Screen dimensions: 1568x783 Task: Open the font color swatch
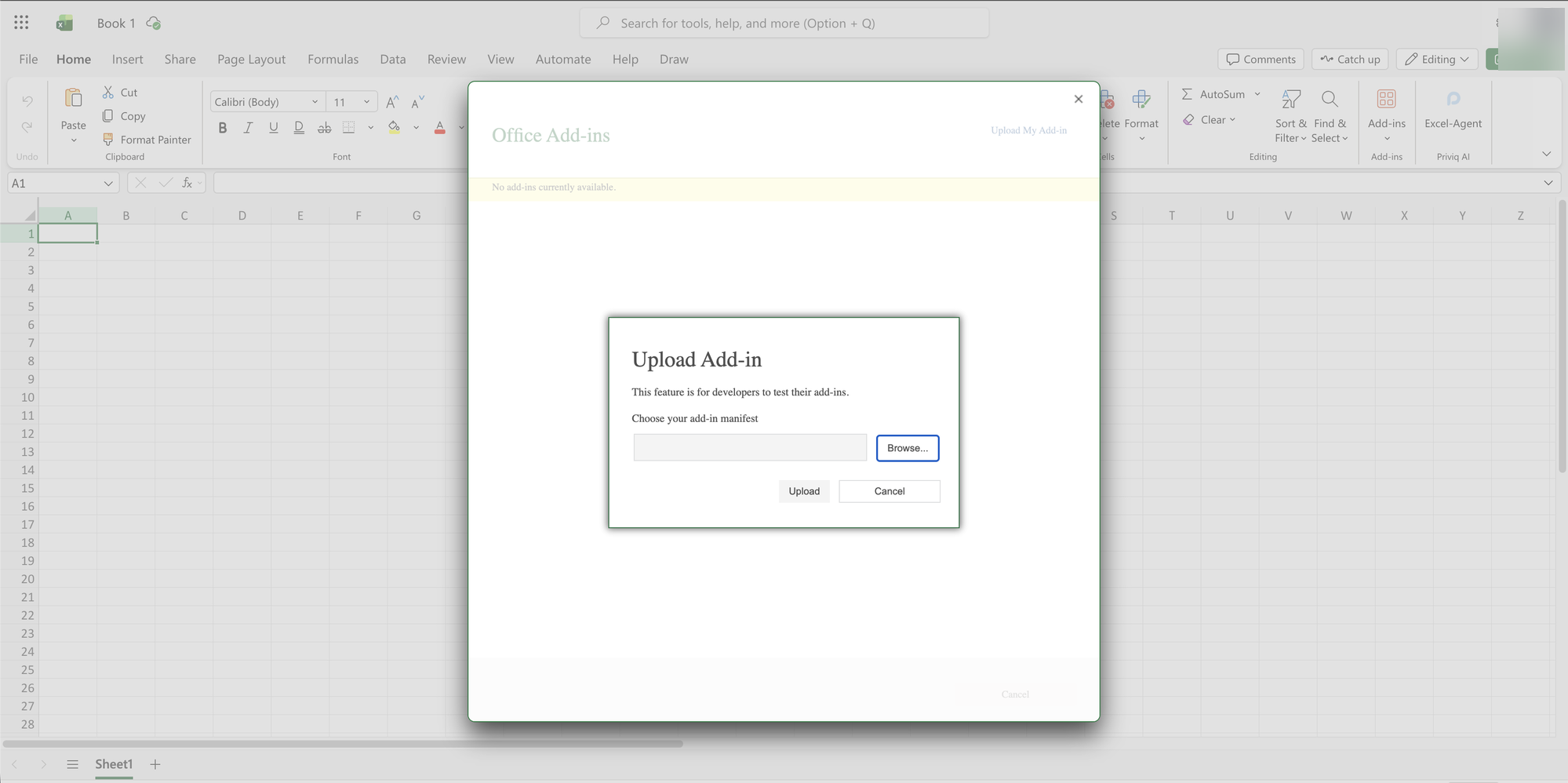pyautogui.click(x=439, y=127)
